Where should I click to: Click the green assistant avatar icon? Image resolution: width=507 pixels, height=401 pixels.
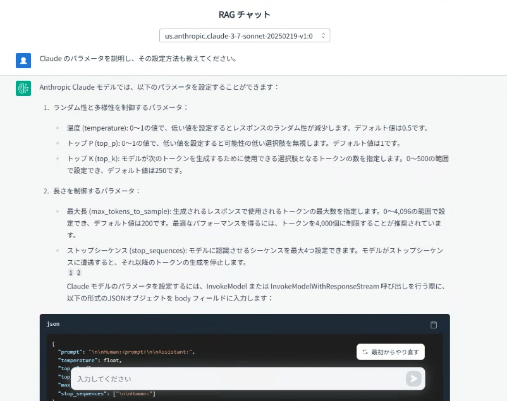click(x=23, y=88)
